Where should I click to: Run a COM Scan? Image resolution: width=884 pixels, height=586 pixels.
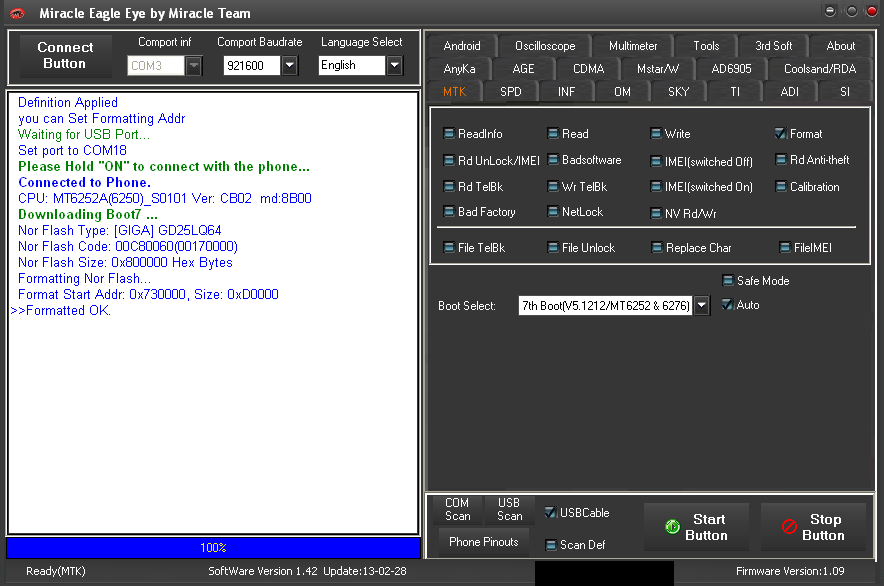tap(457, 509)
